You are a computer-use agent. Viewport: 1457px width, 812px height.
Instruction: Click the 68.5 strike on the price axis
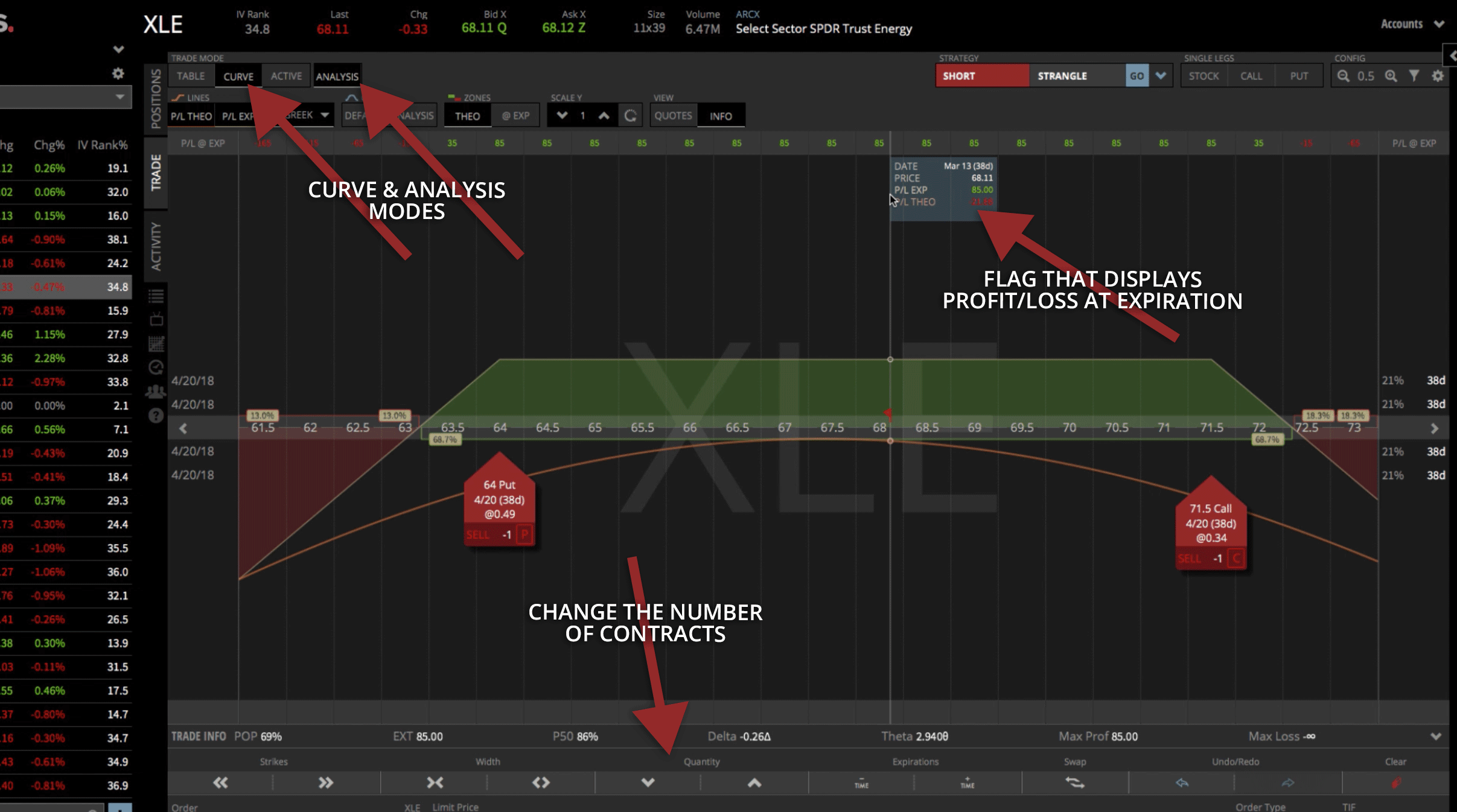[x=927, y=428]
